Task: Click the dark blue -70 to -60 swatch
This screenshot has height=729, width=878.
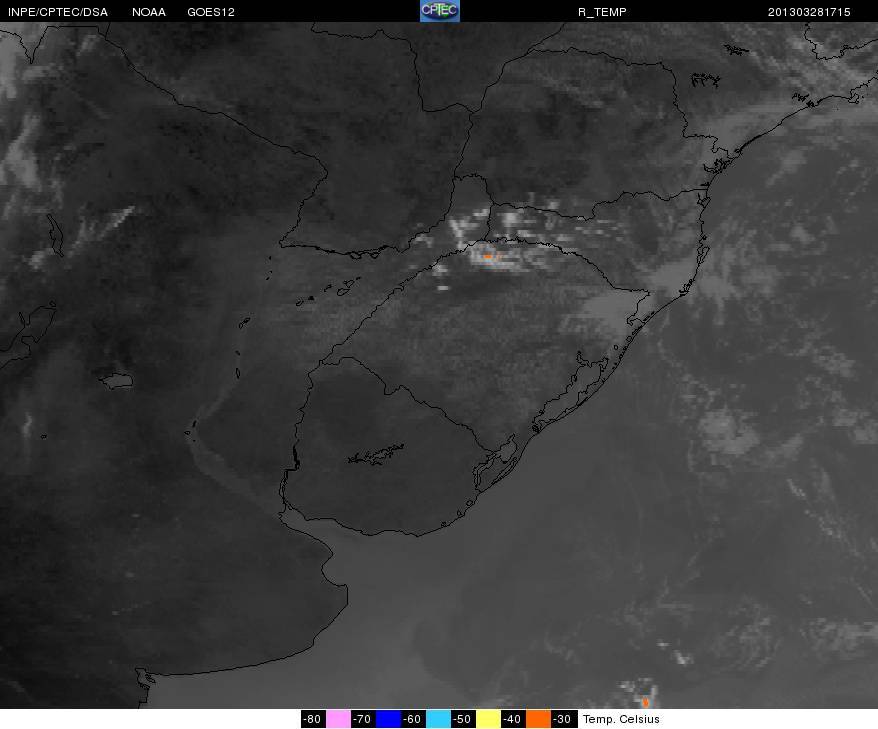Action: pyautogui.click(x=388, y=719)
